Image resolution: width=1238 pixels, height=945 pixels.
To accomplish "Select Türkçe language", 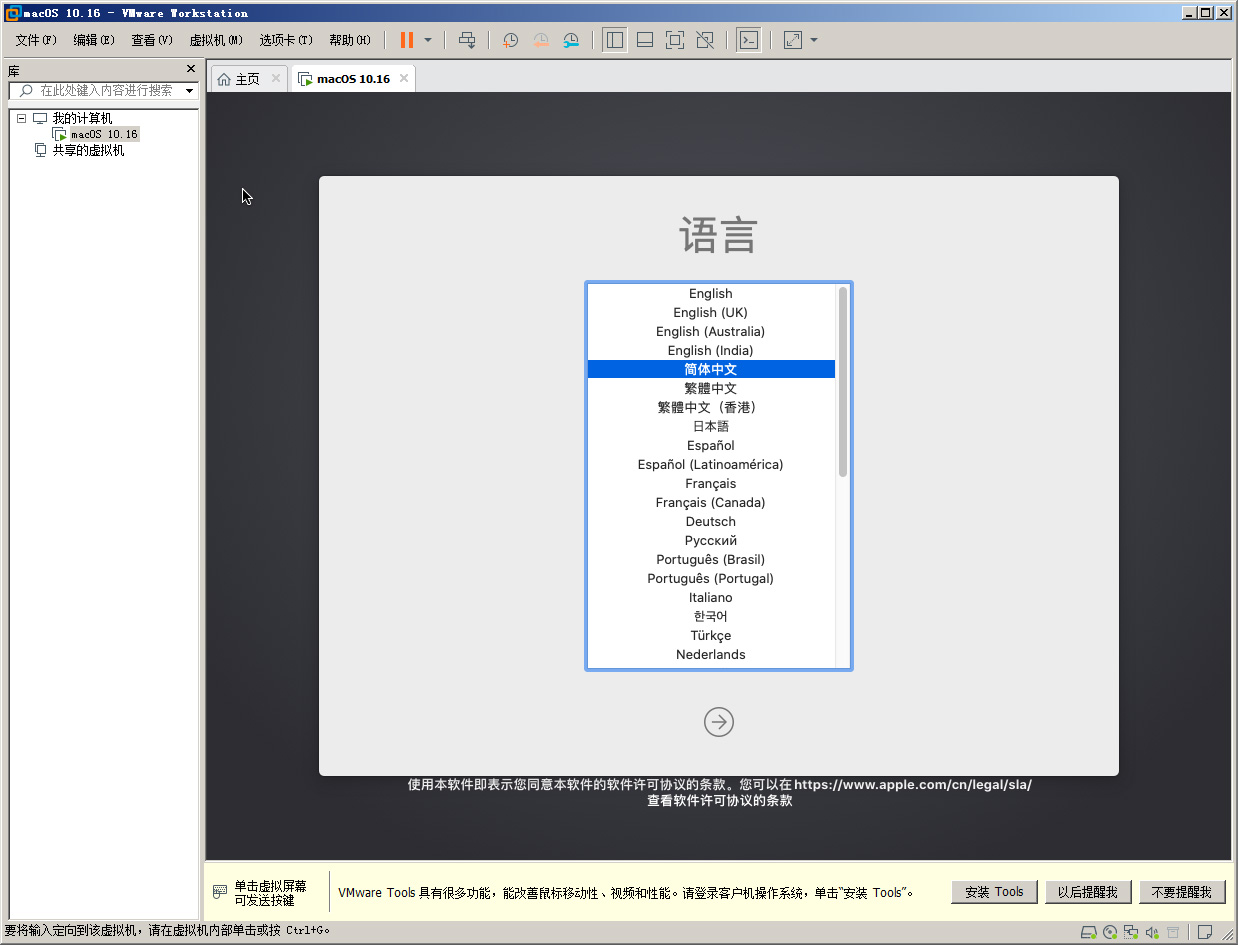I will pos(711,635).
